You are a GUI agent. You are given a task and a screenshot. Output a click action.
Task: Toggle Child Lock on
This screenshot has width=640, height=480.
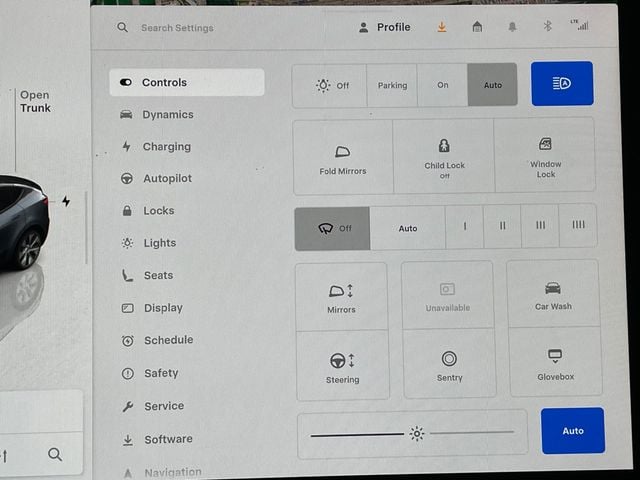point(444,157)
